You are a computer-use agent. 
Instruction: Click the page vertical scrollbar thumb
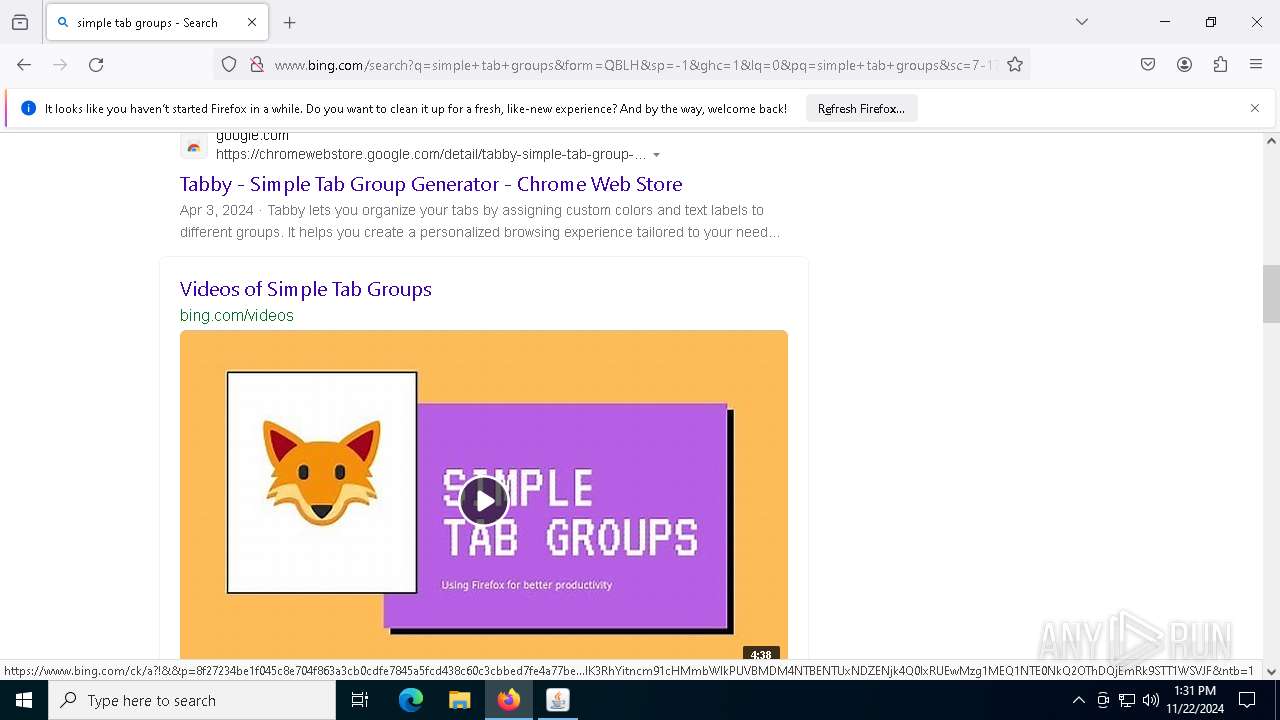1271,294
